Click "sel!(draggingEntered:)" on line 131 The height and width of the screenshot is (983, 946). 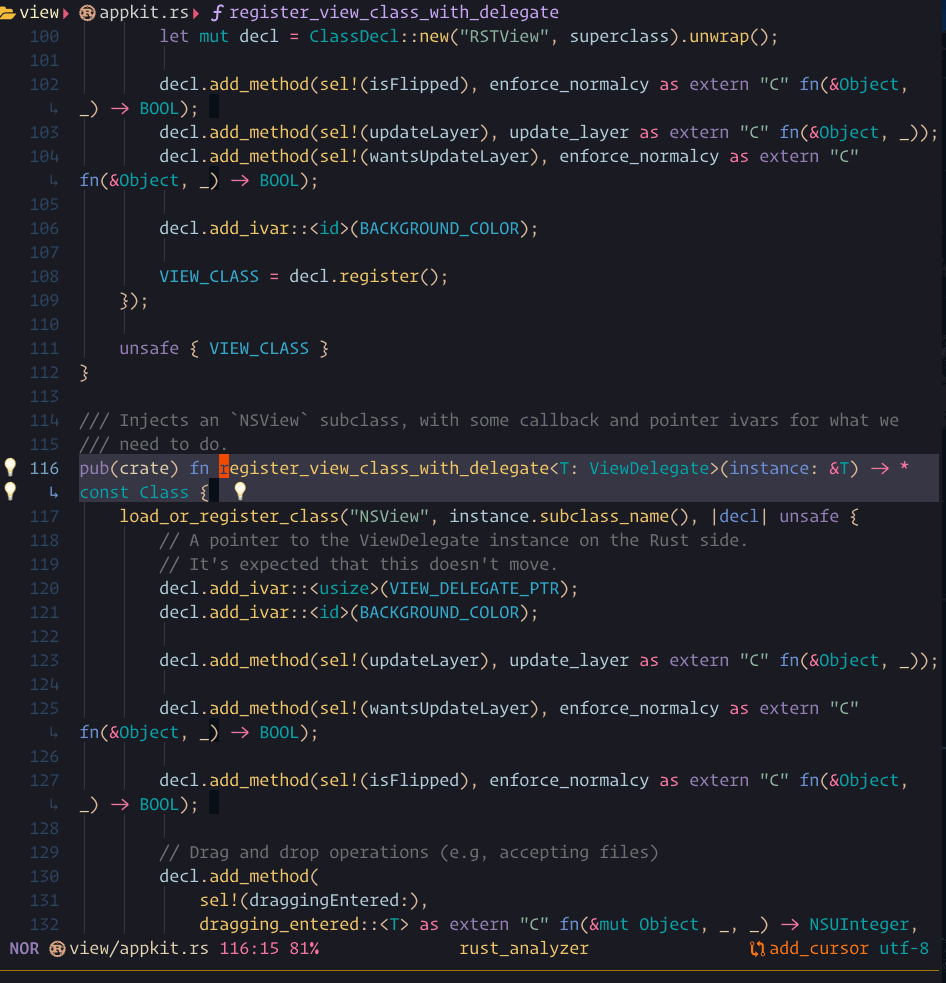309,901
